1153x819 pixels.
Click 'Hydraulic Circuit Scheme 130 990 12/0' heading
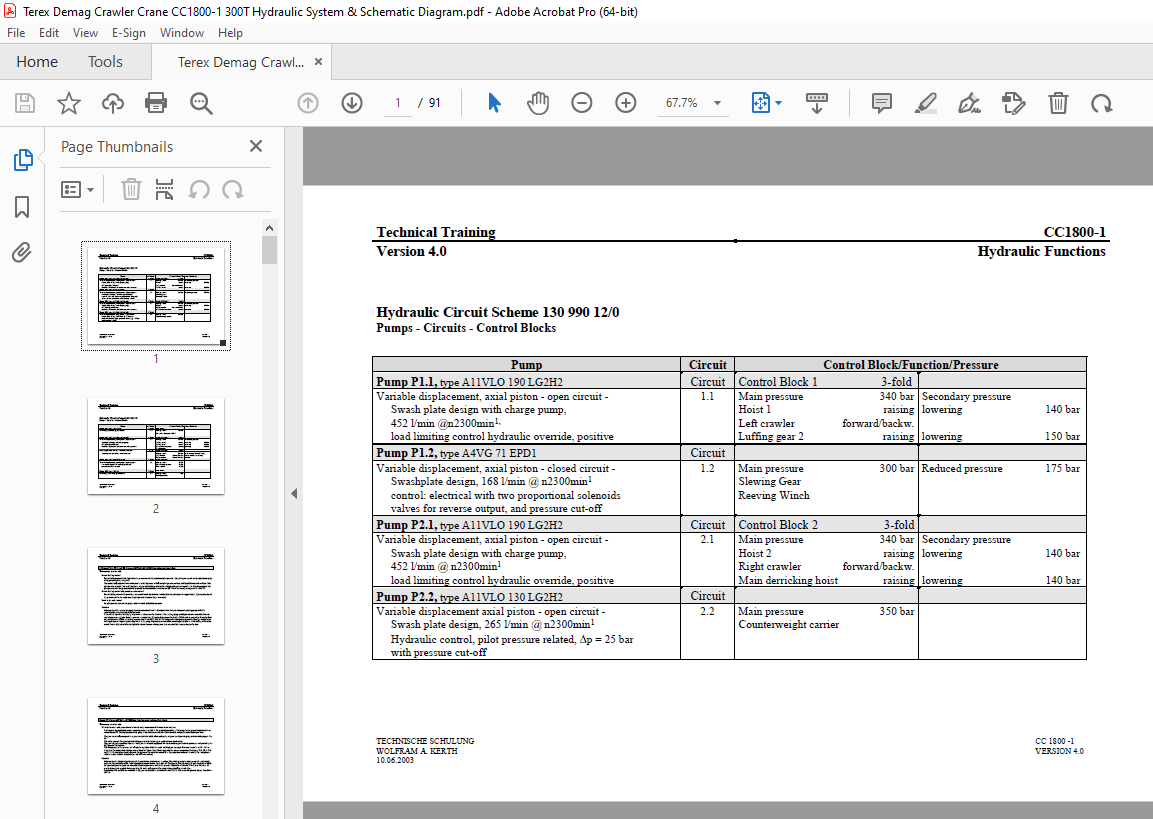click(498, 312)
